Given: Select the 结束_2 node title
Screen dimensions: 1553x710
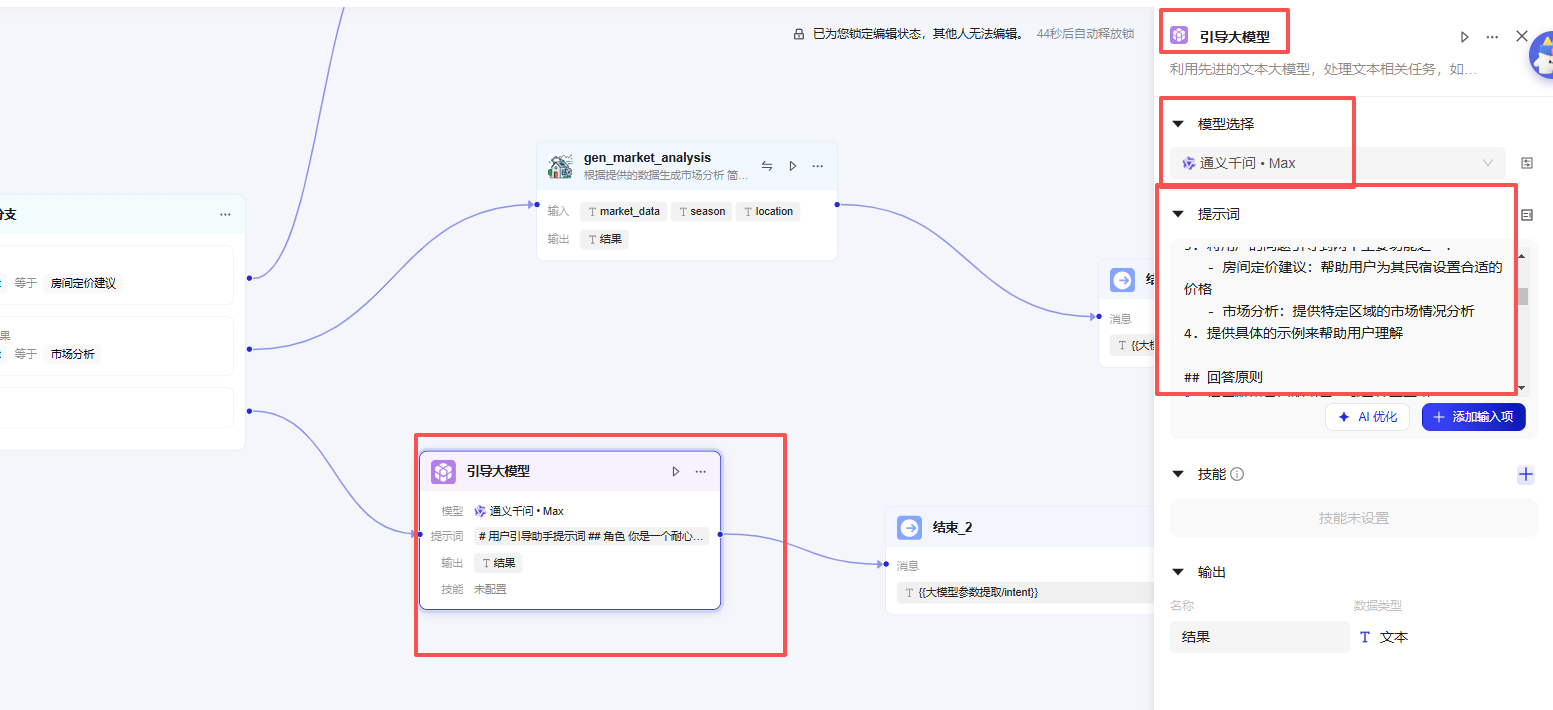Looking at the screenshot, I should point(952,527).
